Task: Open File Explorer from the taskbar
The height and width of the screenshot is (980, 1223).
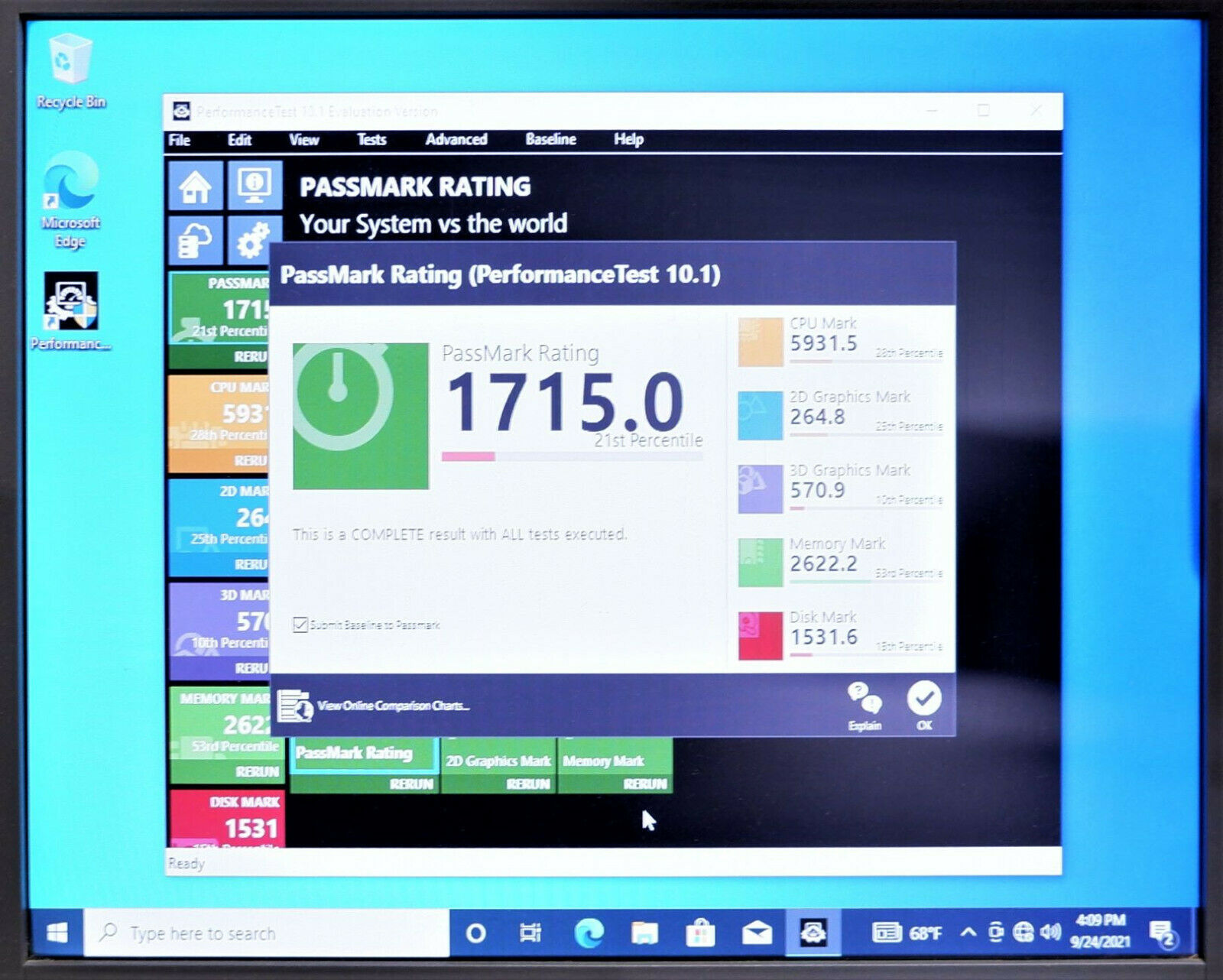Action: coord(644,933)
